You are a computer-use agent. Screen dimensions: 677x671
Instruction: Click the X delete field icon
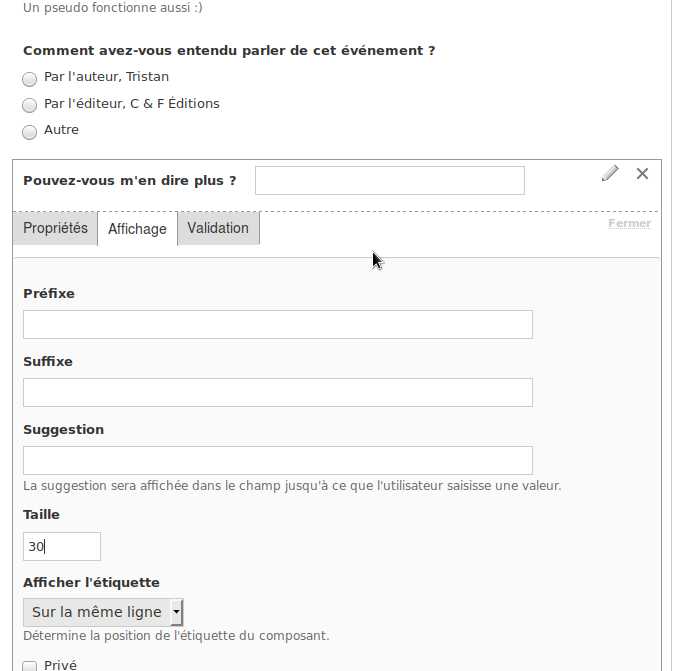coord(642,174)
